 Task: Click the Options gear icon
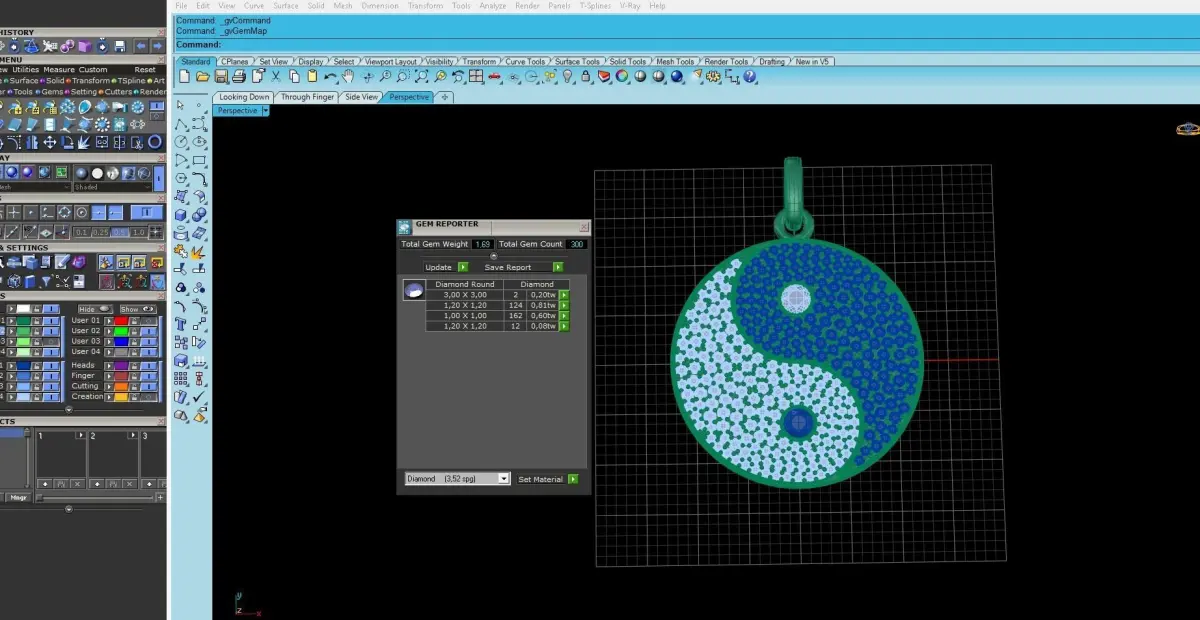pyautogui.click(x=713, y=76)
